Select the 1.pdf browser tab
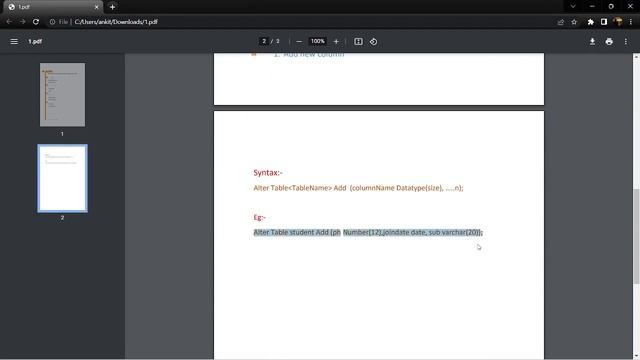Image resolution: width=640 pixels, height=360 pixels. pos(52,7)
